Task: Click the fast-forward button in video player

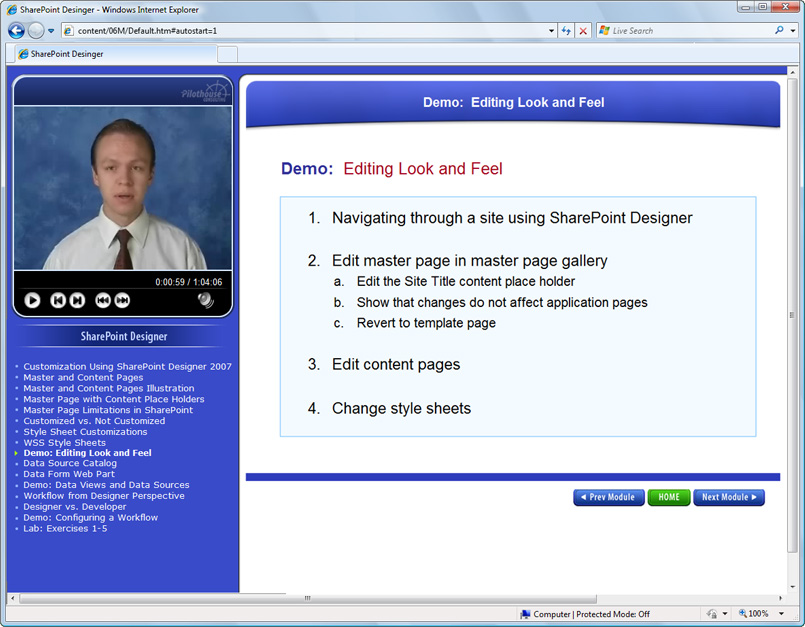Action: pyautogui.click(x=122, y=300)
